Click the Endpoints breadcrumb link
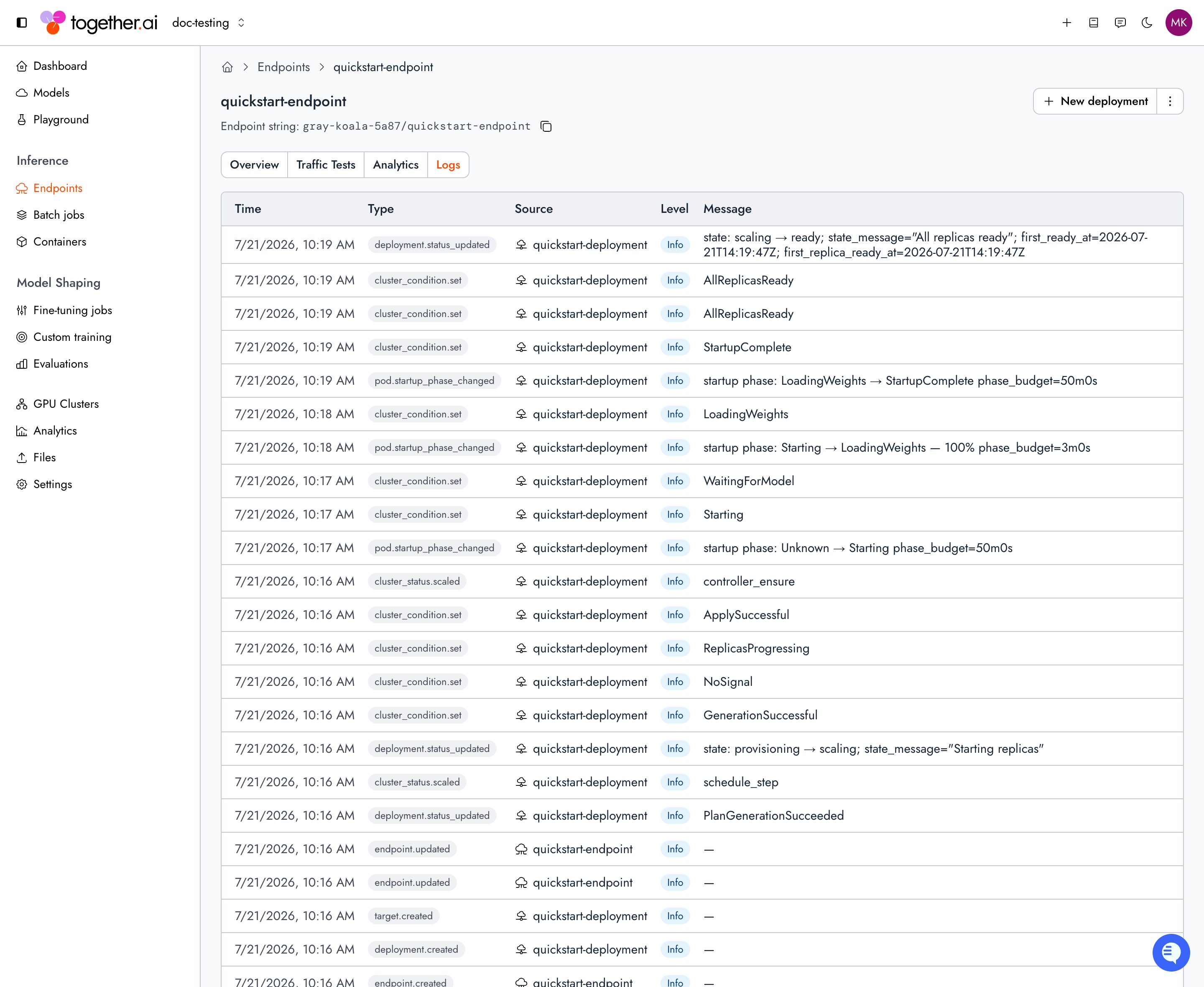1204x987 pixels. (283, 67)
